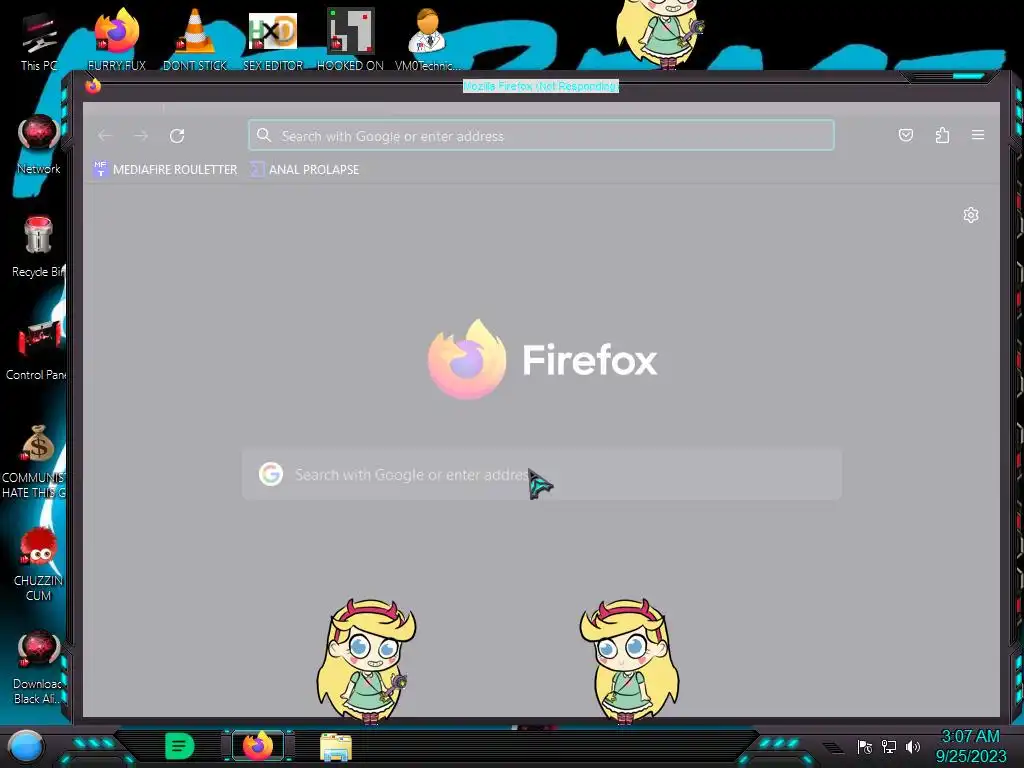1024x768 pixels.
Task: Open This PC desktop icon
Action: click(x=39, y=42)
